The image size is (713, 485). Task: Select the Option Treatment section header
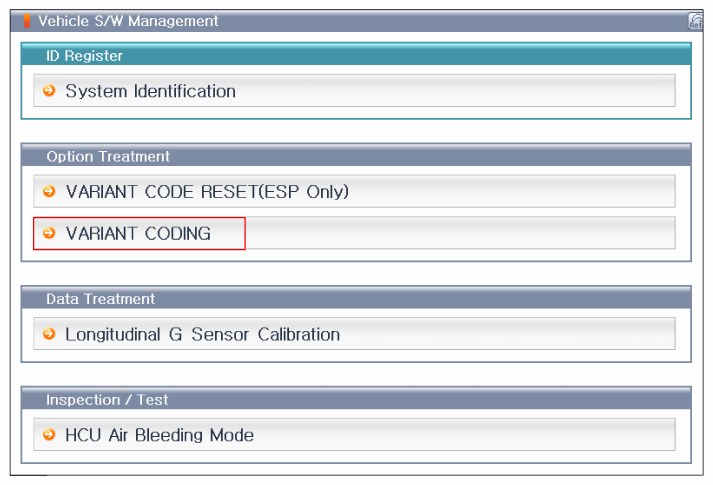[x=108, y=156]
